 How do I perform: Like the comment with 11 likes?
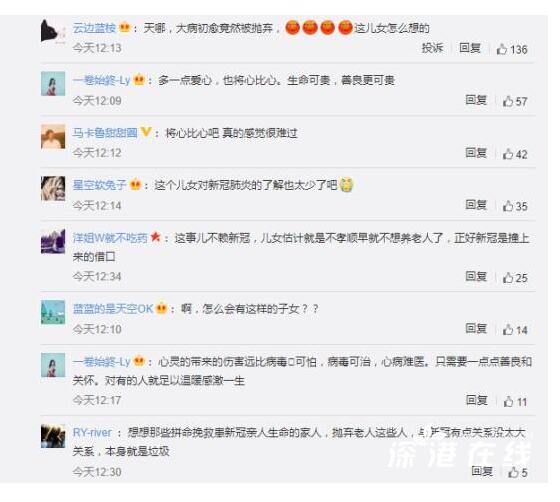click(509, 402)
